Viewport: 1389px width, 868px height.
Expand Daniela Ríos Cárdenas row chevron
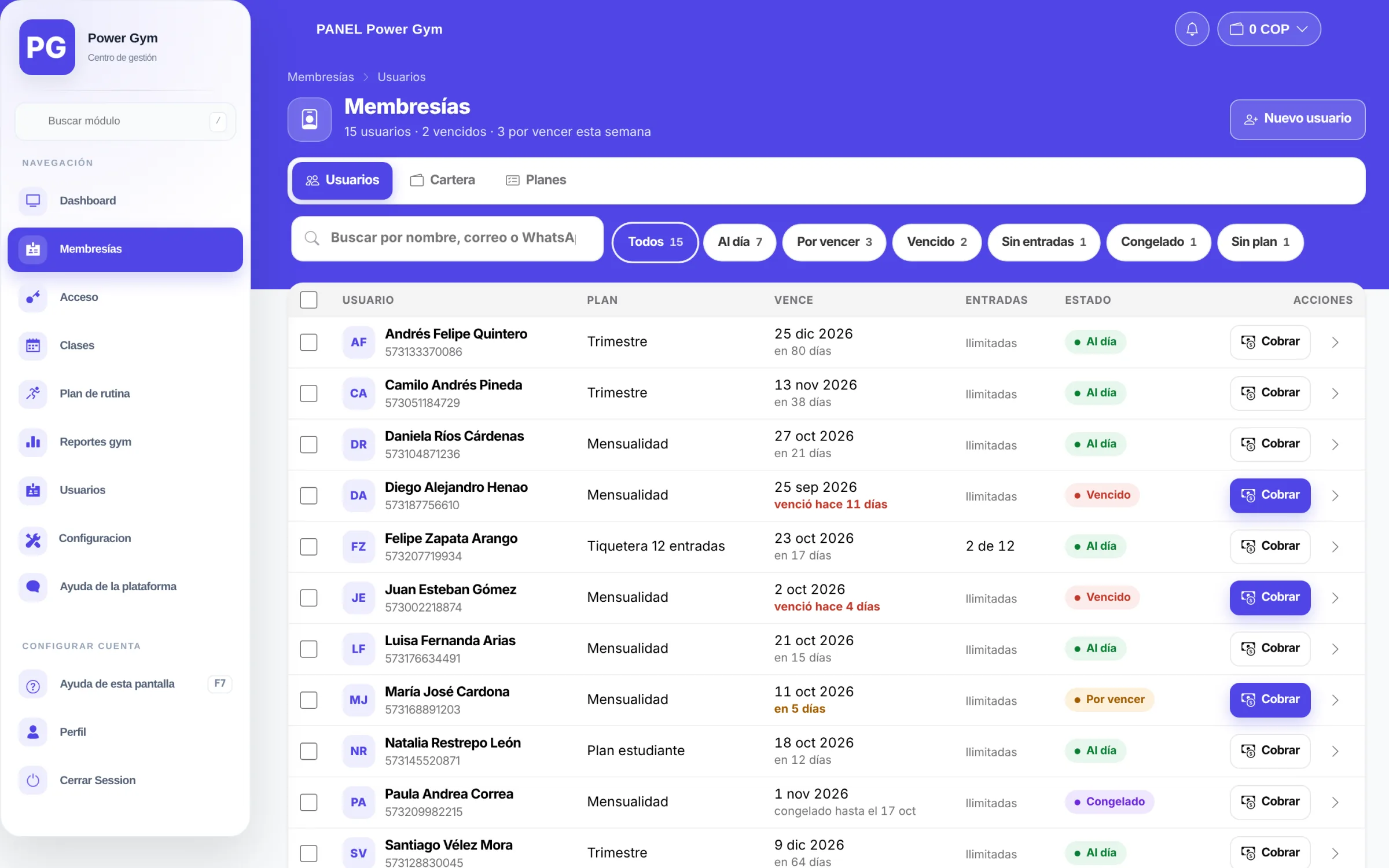pos(1335,444)
